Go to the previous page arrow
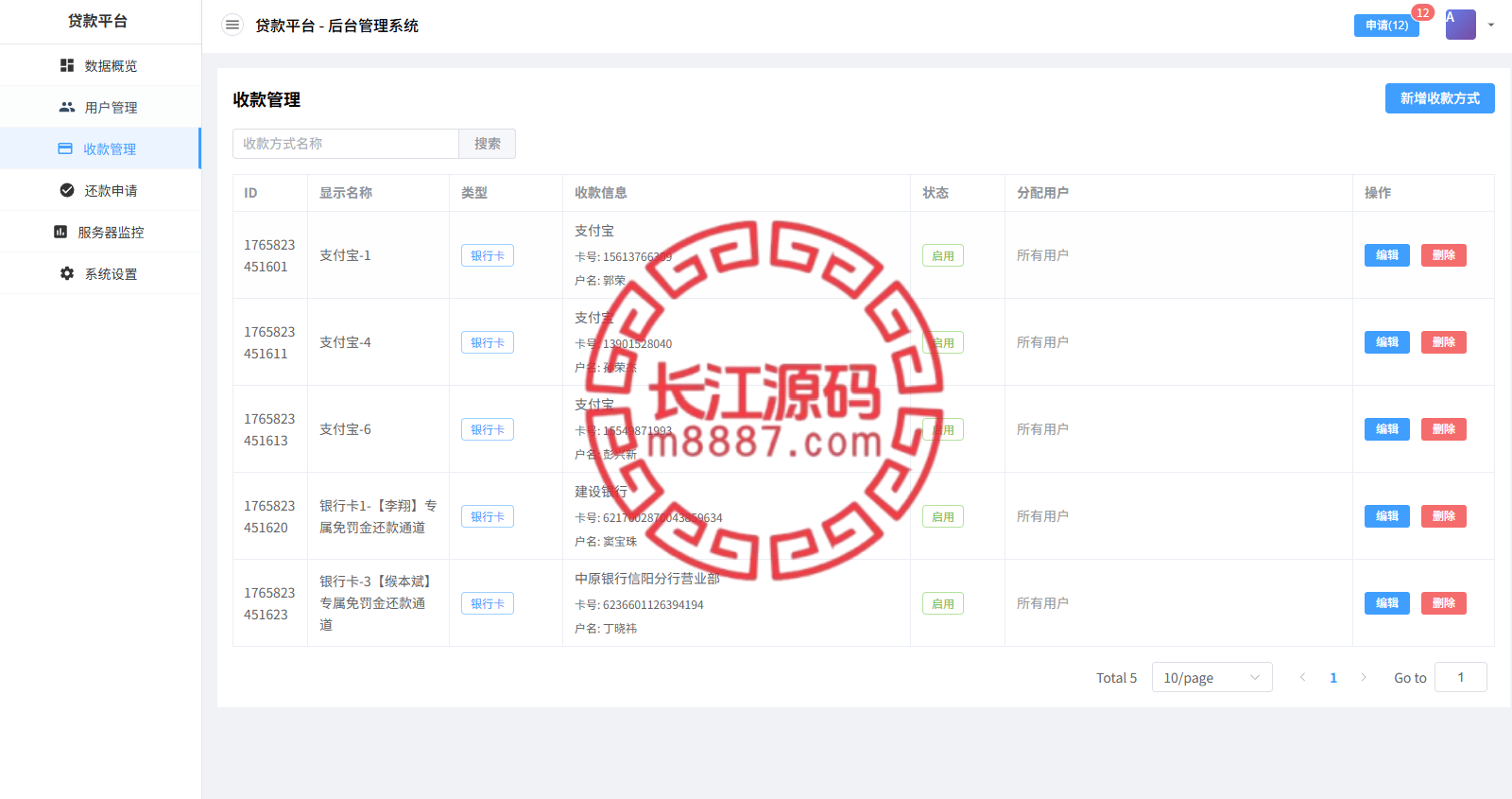Screen dimensions: 1512x799 pyautogui.click(x=1303, y=677)
